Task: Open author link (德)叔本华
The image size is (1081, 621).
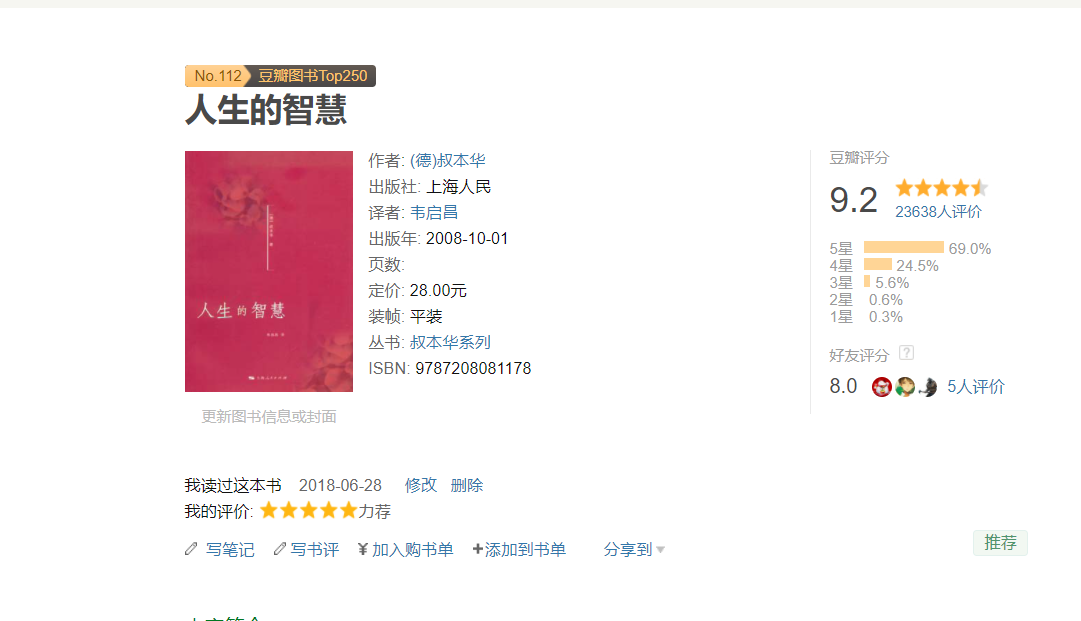Action: click(447, 161)
